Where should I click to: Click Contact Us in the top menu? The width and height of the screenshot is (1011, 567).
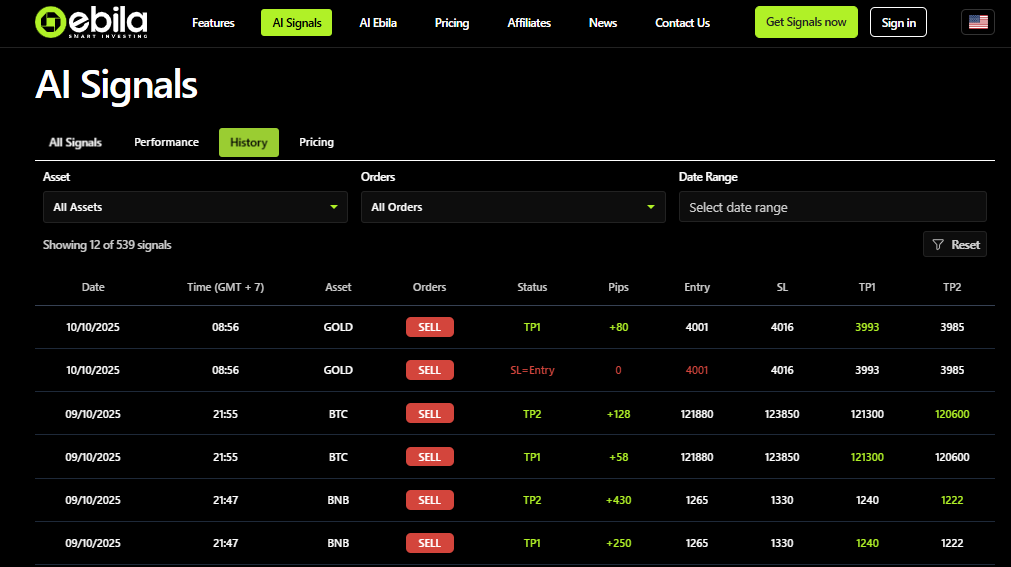(682, 23)
